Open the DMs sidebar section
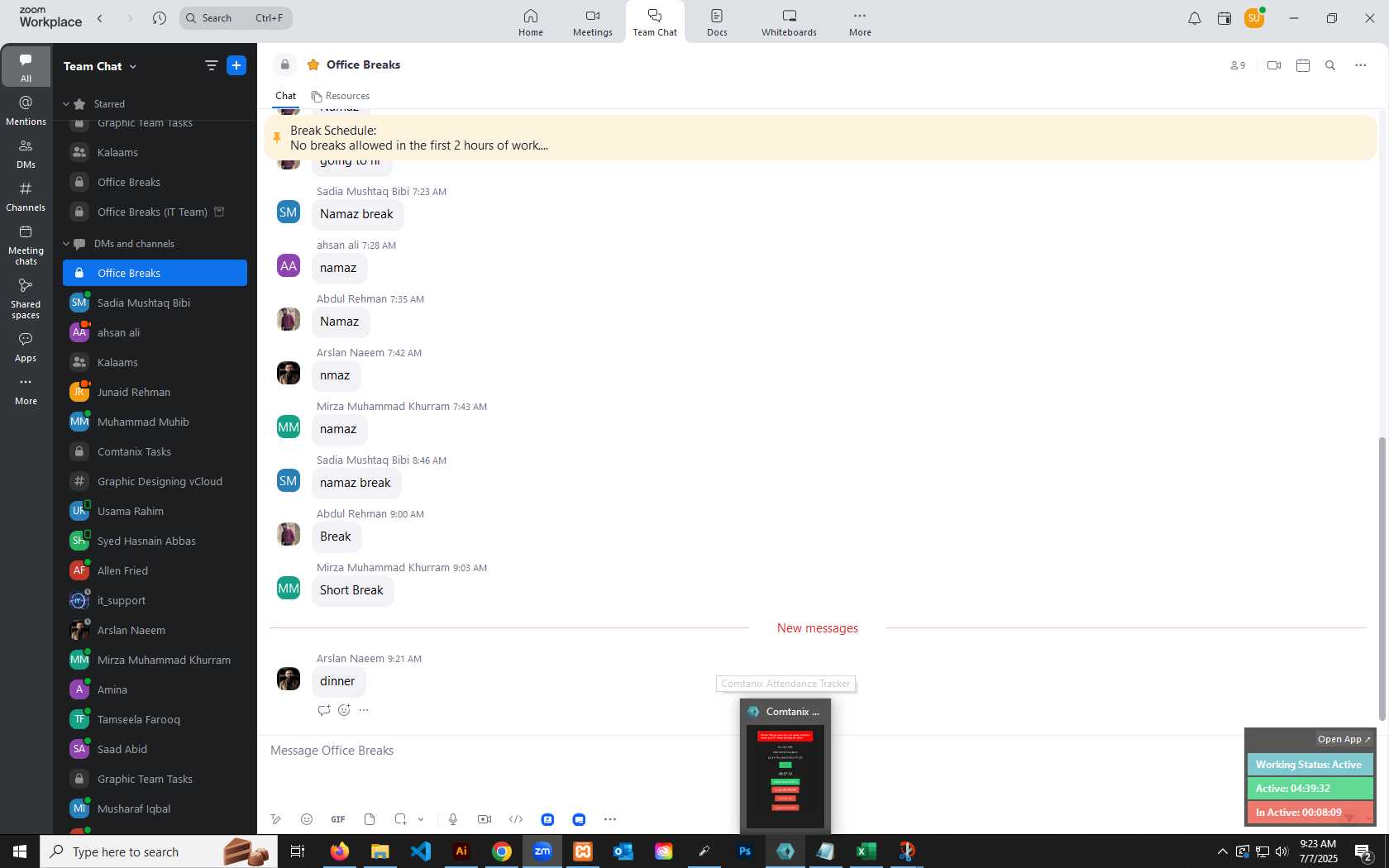 pos(26,154)
